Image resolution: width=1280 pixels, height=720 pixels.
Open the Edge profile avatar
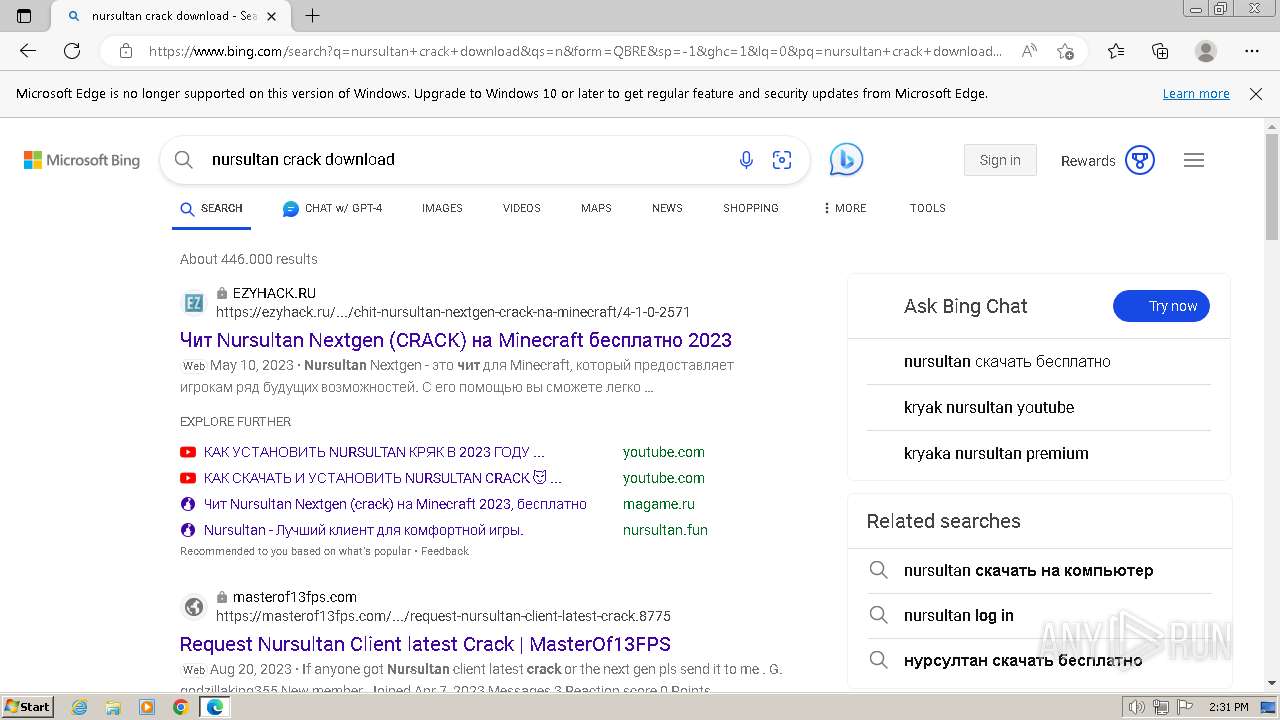point(1206,51)
